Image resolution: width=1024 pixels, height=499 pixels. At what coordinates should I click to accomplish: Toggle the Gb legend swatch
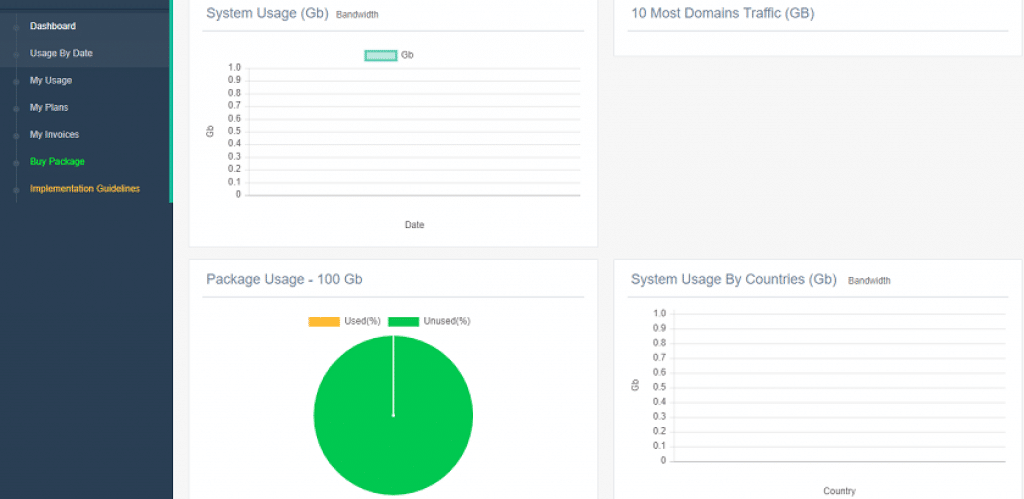tap(381, 56)
